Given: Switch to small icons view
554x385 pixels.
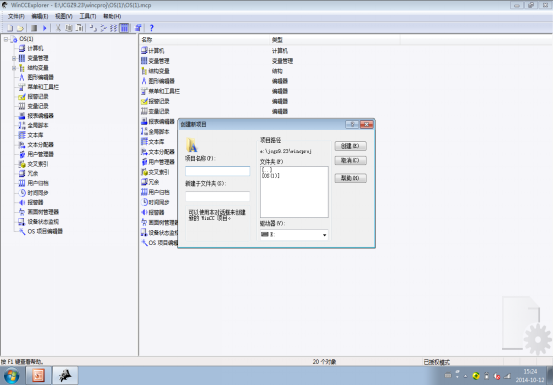Looking at the screenshot, I should click(104, 28).
